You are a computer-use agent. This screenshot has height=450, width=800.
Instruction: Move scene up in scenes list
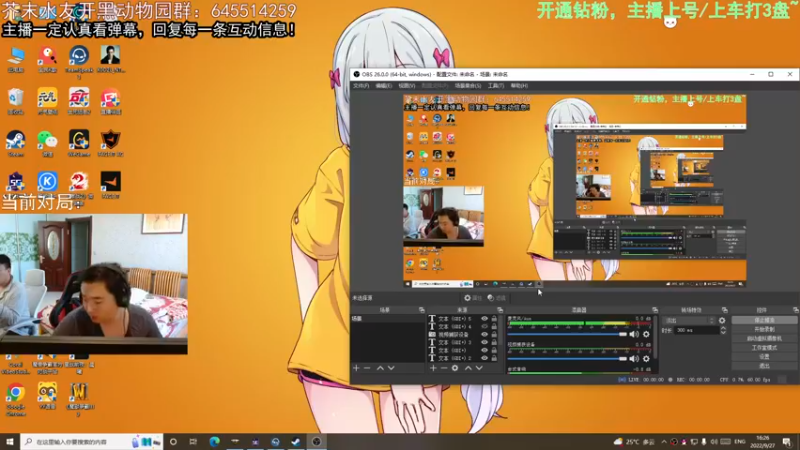(380, 368)
